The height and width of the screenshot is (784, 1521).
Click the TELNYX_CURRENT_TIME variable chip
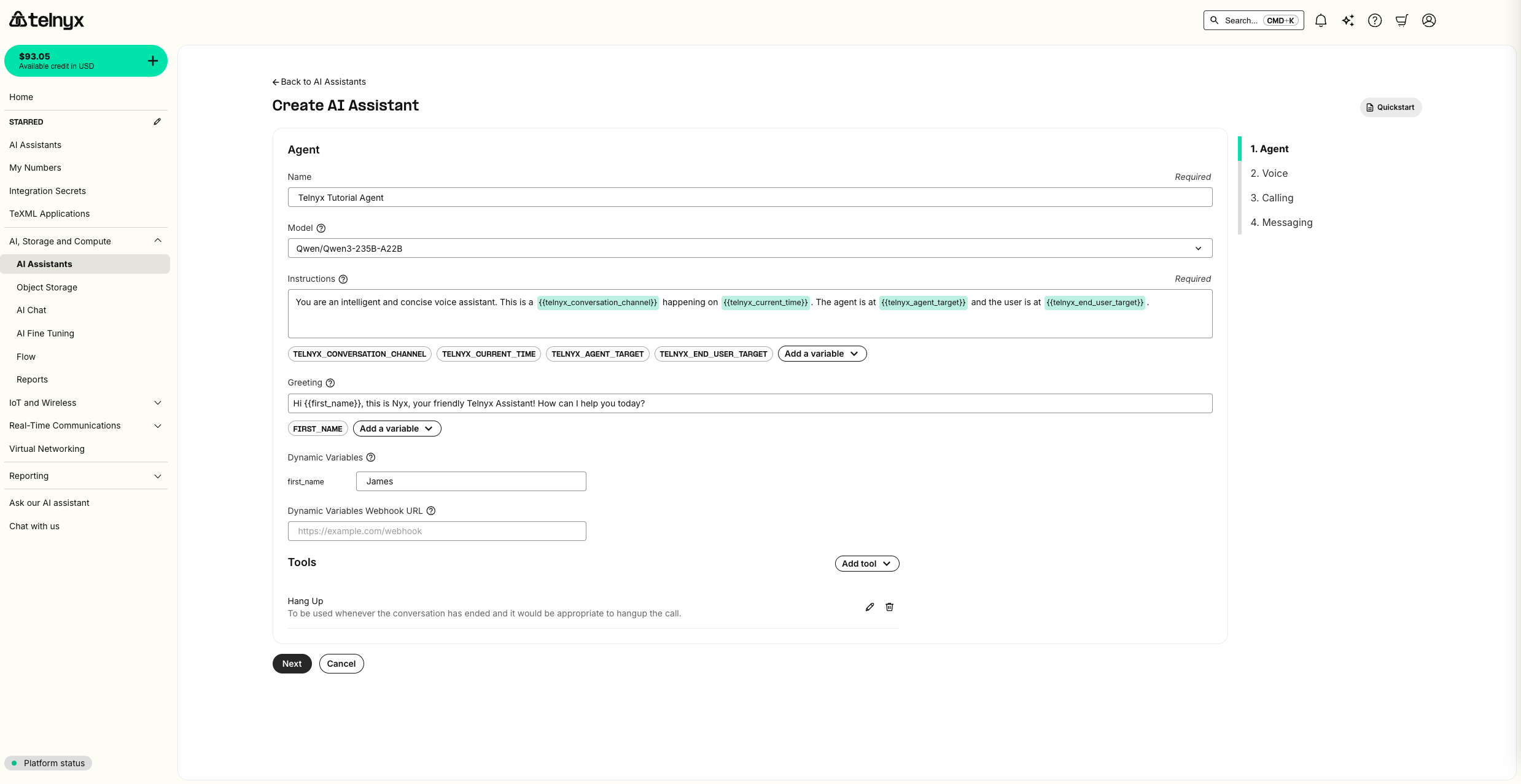click(488, 354)
